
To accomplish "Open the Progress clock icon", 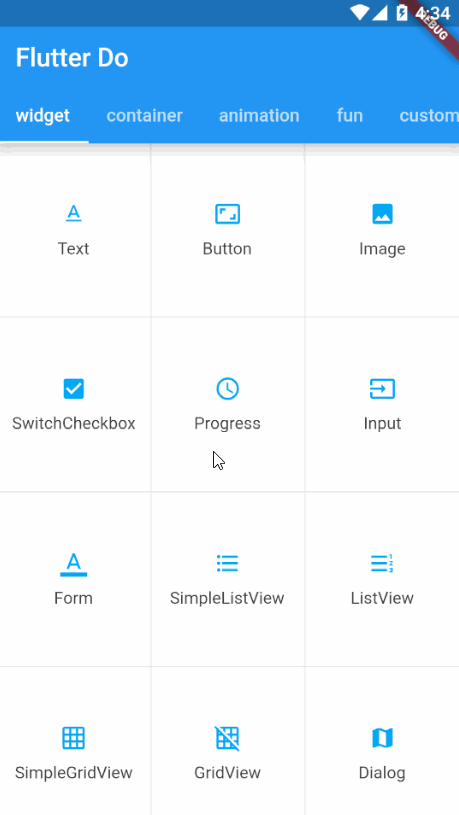I will [227, 389].
